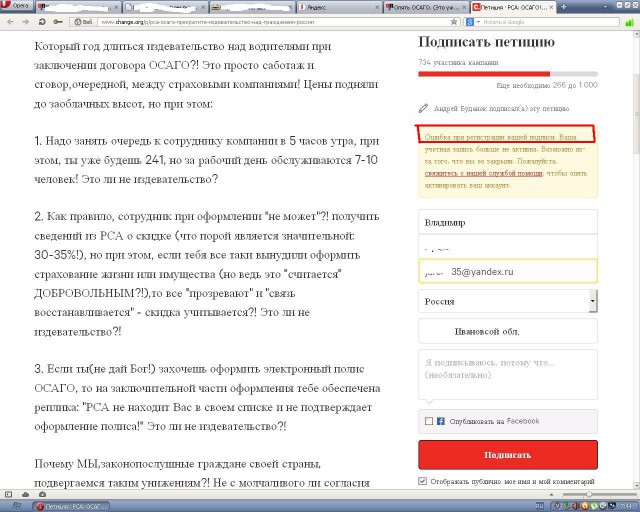Open the search engine selector dropdown
Viewport: 640px width, 512px height.
point(473,22)
